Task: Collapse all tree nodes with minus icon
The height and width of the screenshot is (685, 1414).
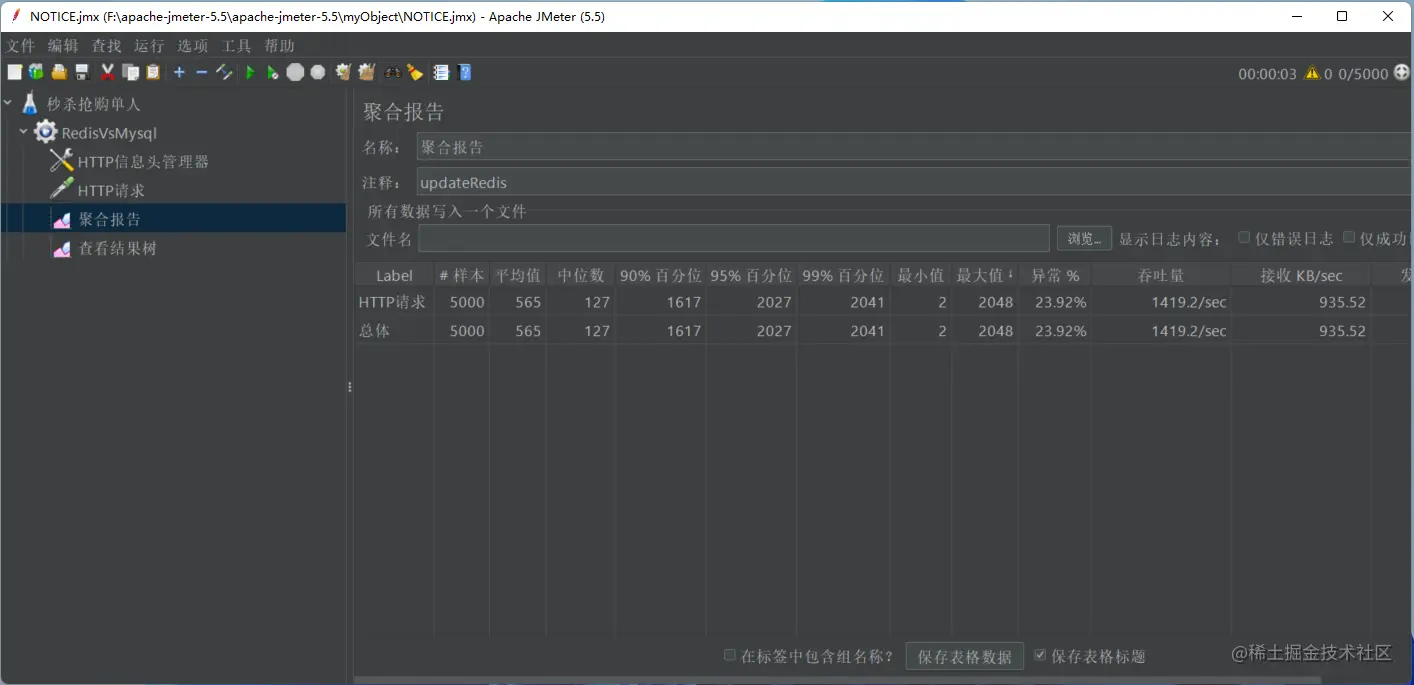Action: click(201, 72)
